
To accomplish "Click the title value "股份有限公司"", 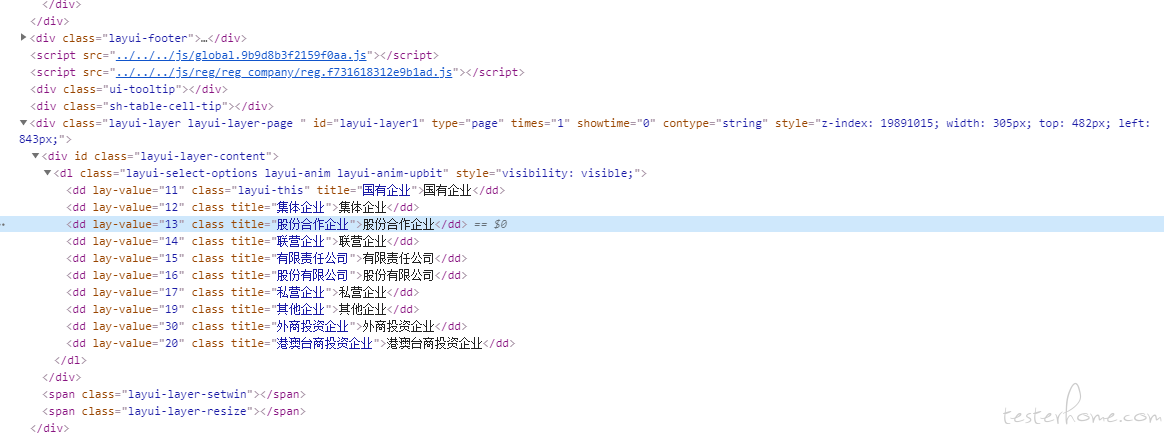I will click(x=313, y=275).
